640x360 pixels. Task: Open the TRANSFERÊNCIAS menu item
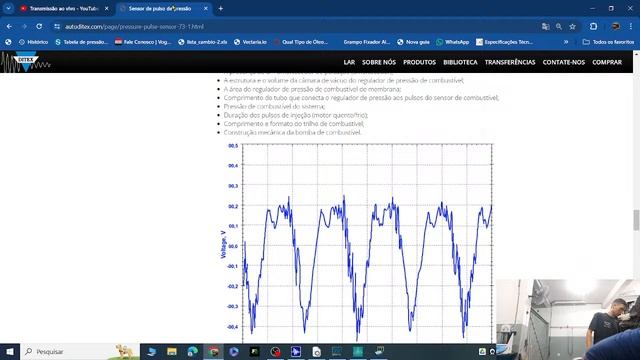(x=510, y=62)
